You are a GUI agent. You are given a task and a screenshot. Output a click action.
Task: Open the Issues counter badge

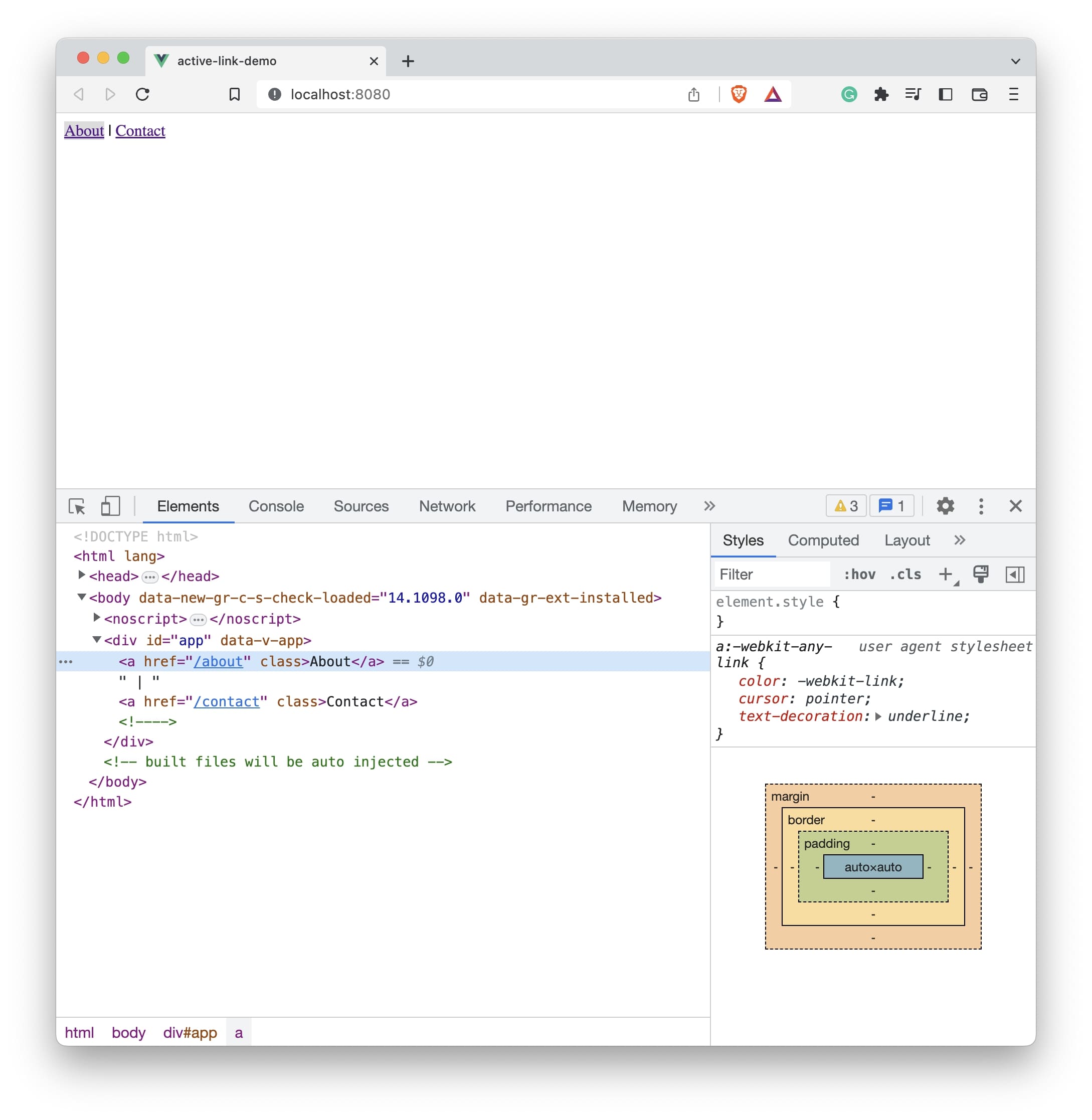pyautogui.click(x=891, y=506)
